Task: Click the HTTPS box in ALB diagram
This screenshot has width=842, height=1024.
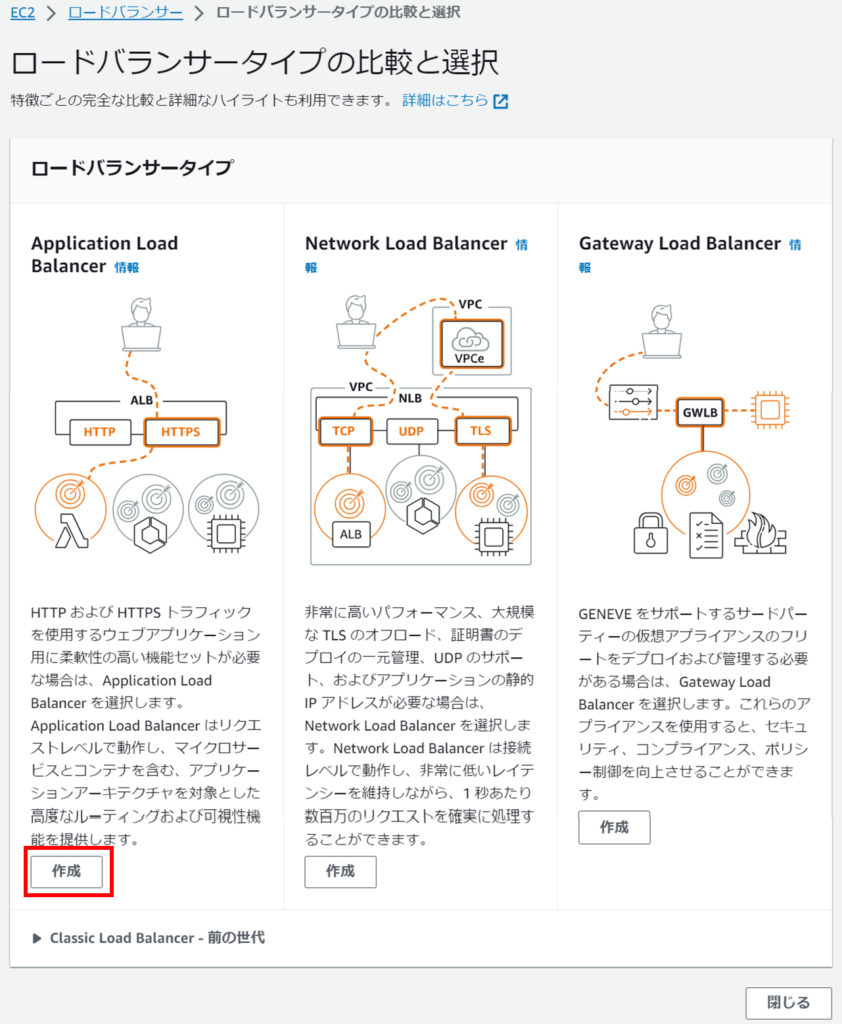Action: point(181,432)
